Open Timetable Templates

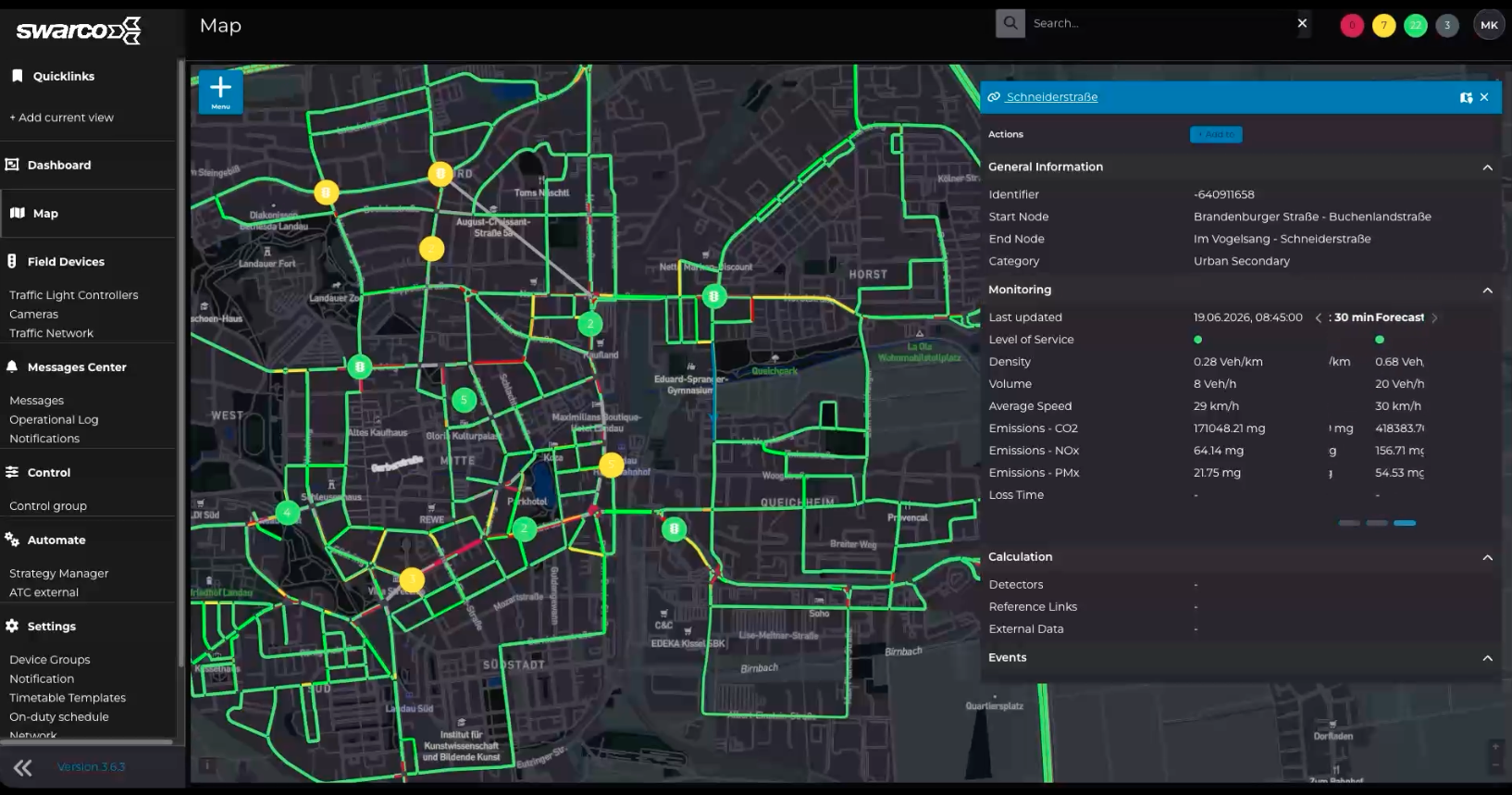(68, 698)
